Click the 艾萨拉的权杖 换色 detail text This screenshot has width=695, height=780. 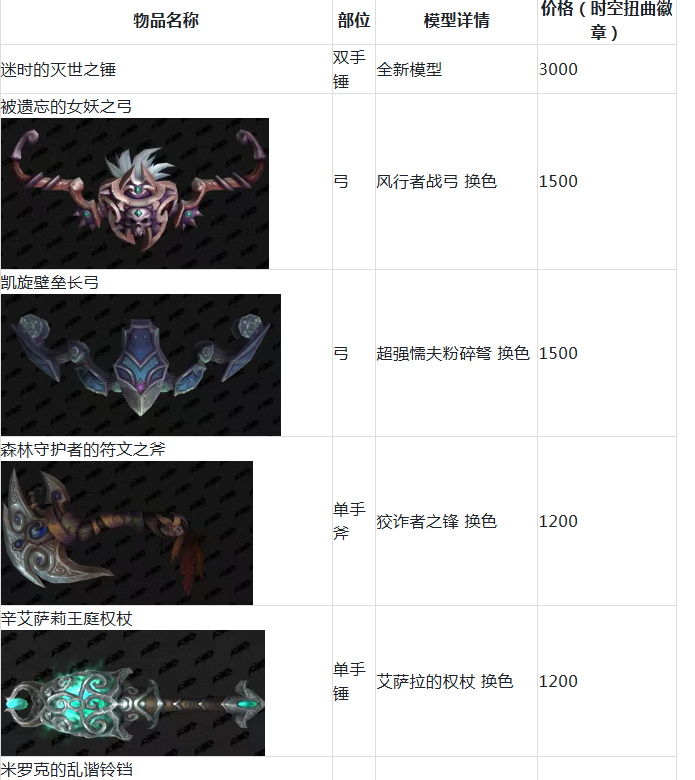[445, 682]
